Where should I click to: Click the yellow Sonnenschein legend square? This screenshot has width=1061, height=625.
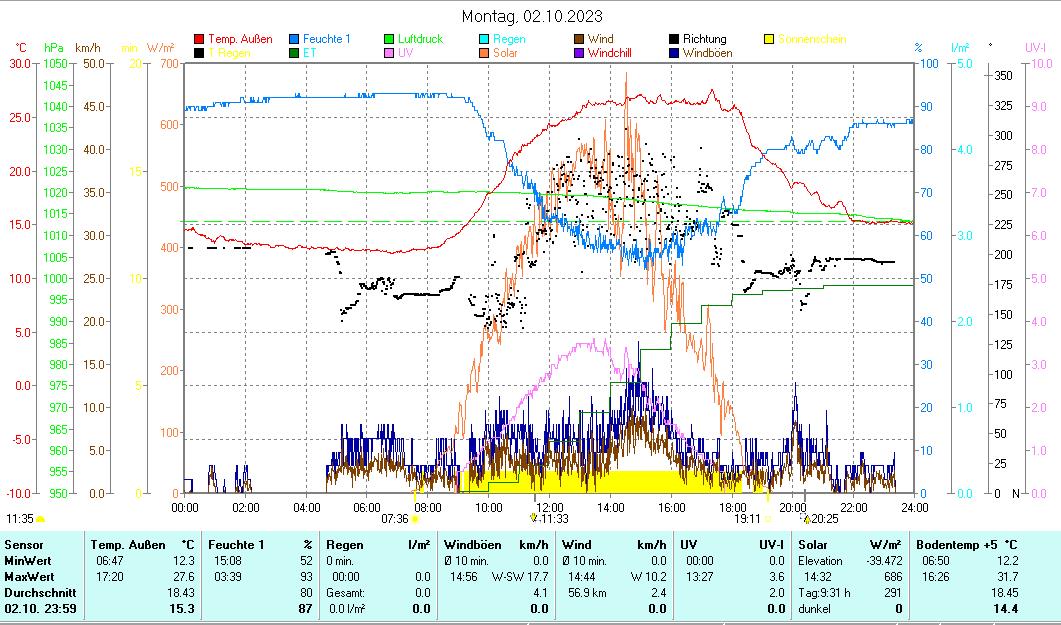click(769, 39)
